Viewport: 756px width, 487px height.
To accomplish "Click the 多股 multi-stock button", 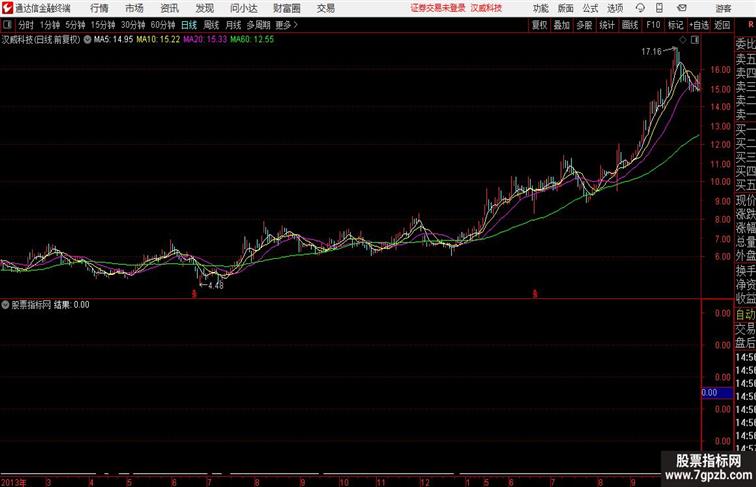I will pyautogui.click(x=584, y=25).
